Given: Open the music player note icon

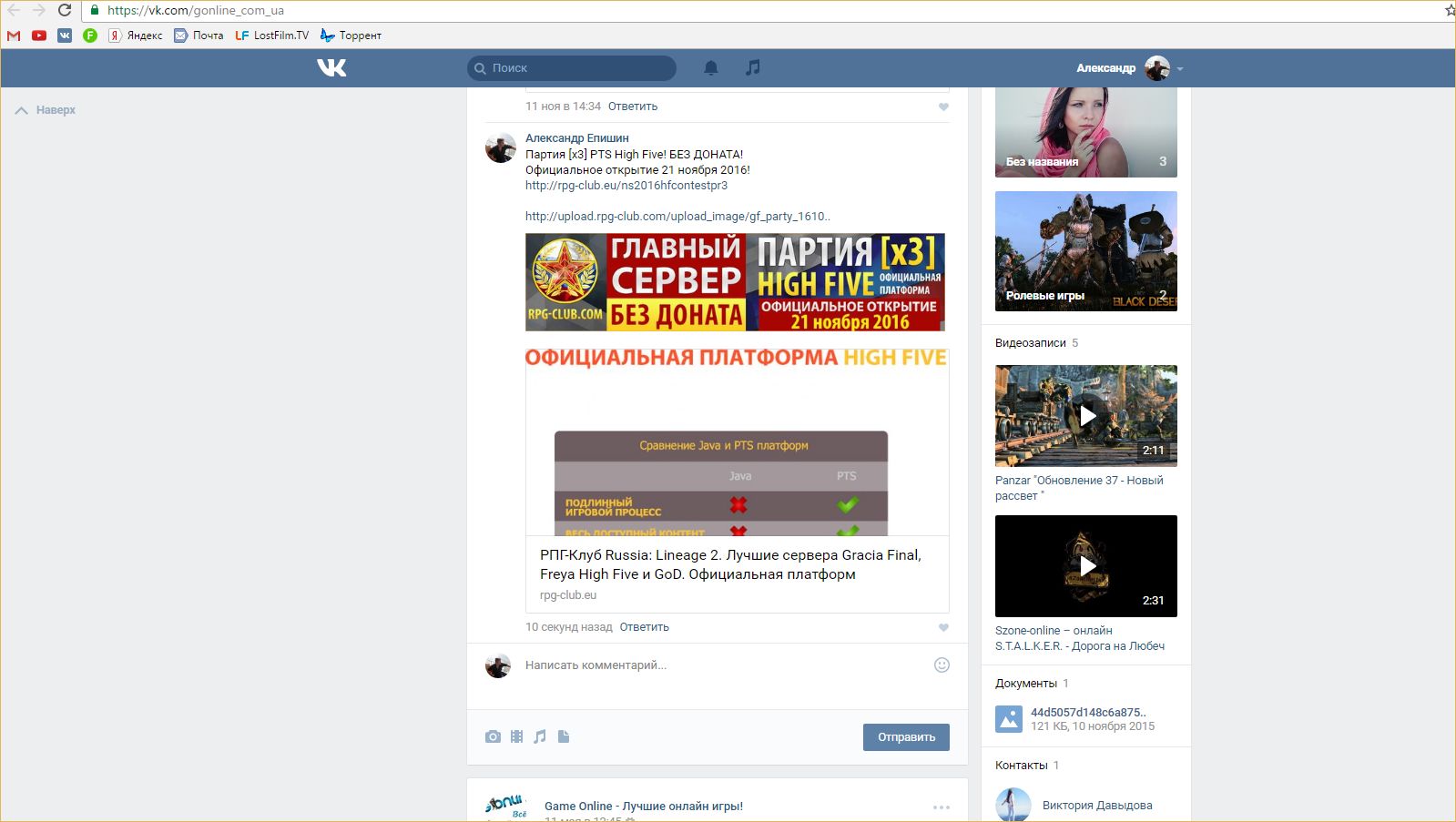Looking at the screenshot, I should coord(752,67).
